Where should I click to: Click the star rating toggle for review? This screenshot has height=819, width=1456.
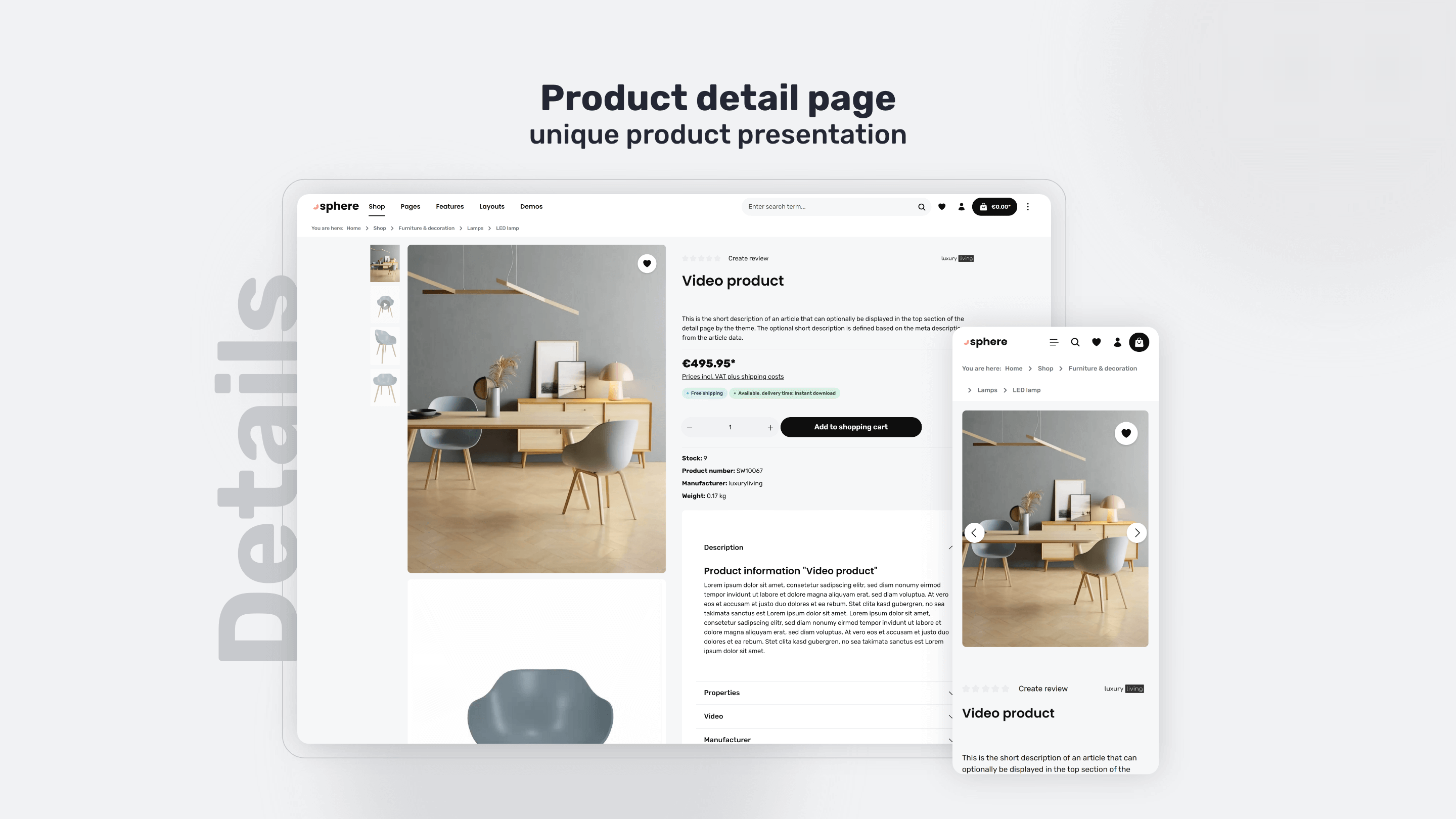coord(701,259)
